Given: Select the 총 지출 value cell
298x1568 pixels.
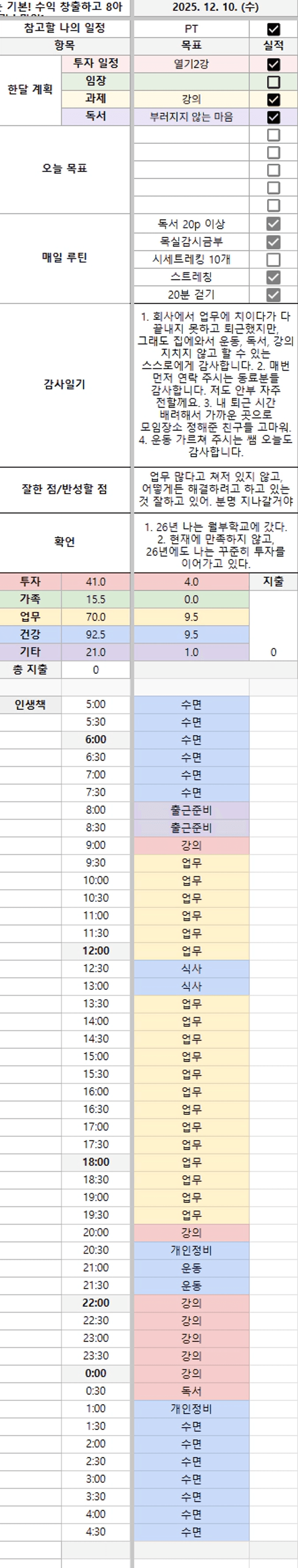Looking at the screenshot, I should click(96, 670).
